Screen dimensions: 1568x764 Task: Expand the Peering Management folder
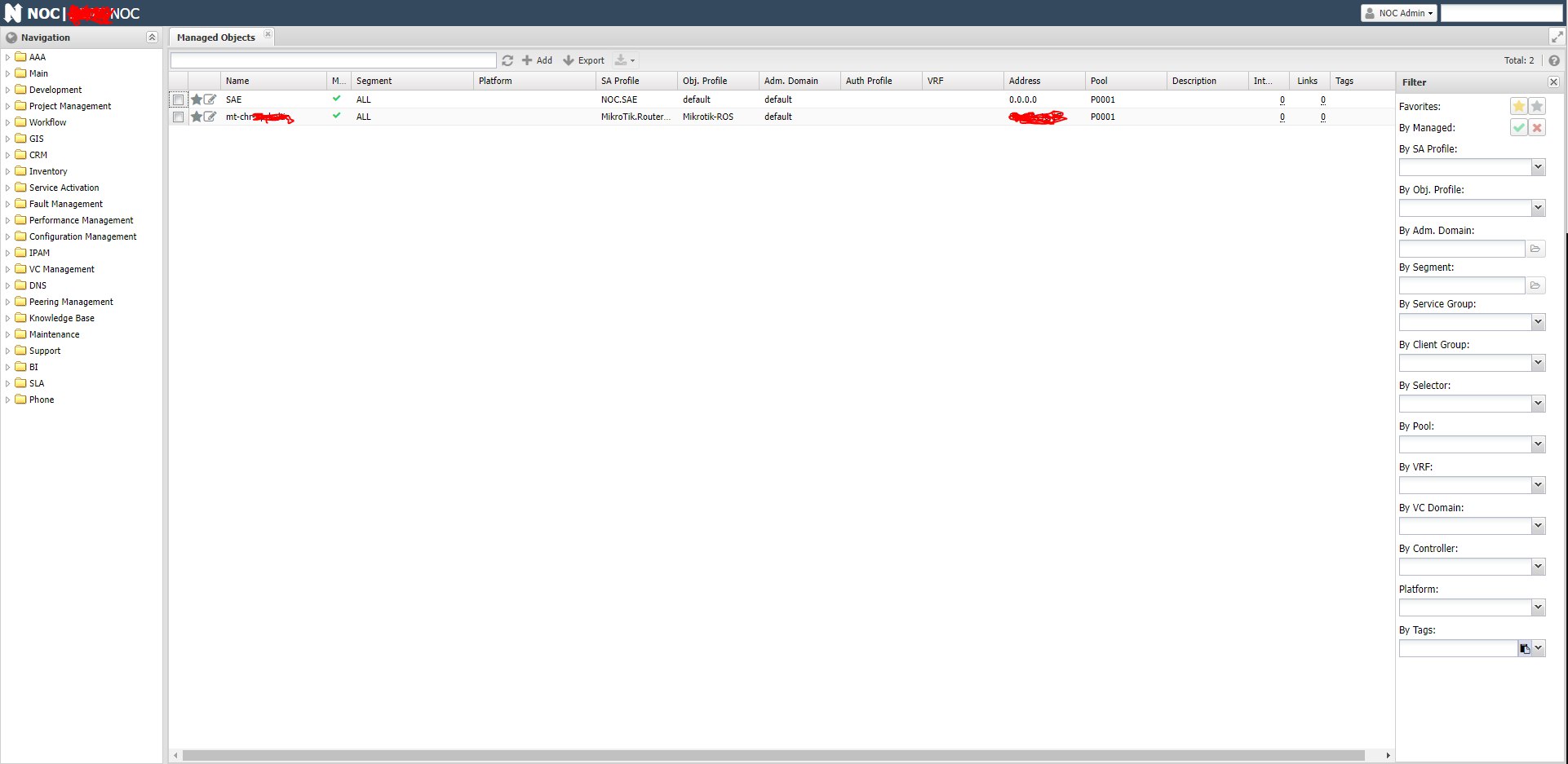pyautogui.click(x=8, y=302)
